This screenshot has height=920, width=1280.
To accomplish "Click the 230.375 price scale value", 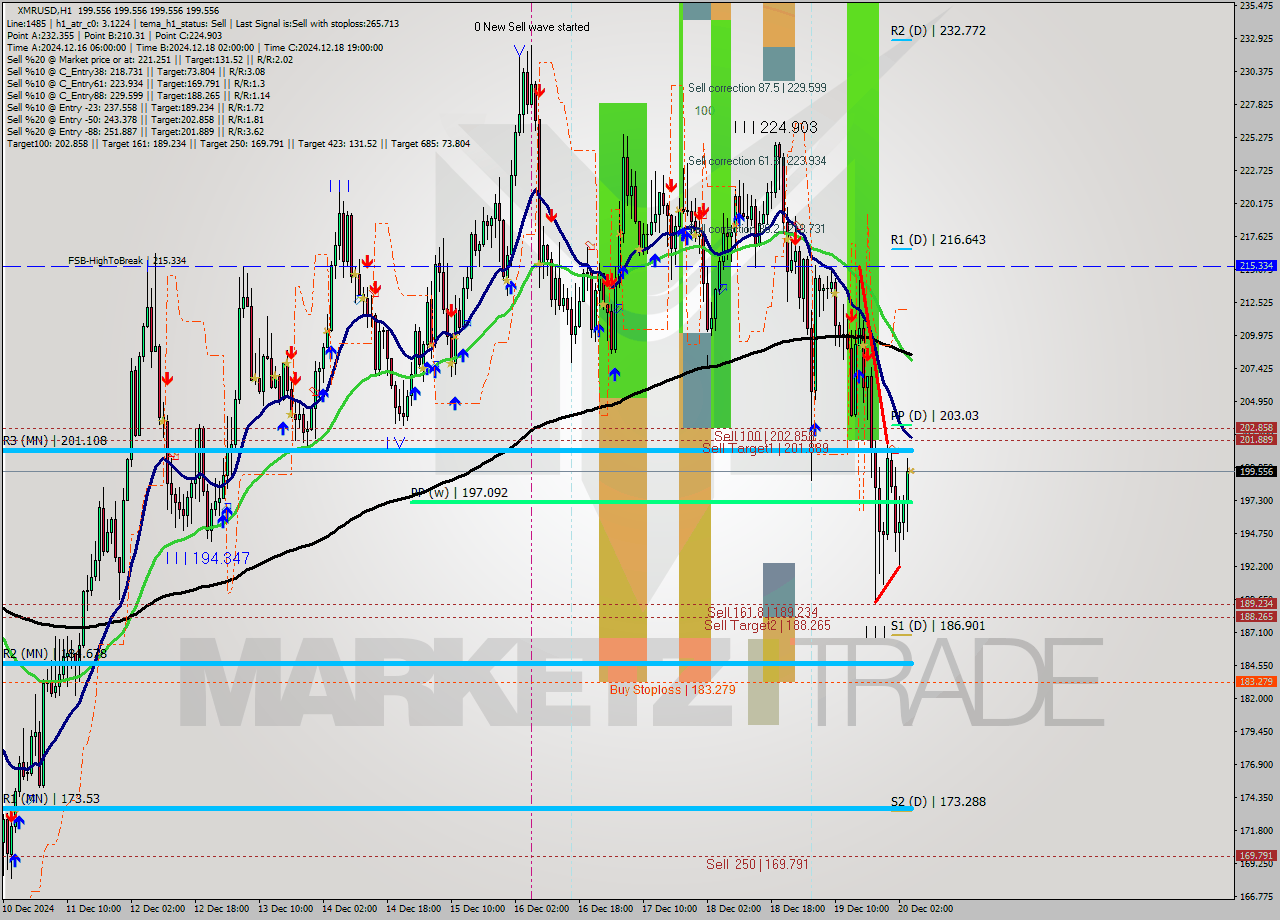I will [x=1256, y=72].
